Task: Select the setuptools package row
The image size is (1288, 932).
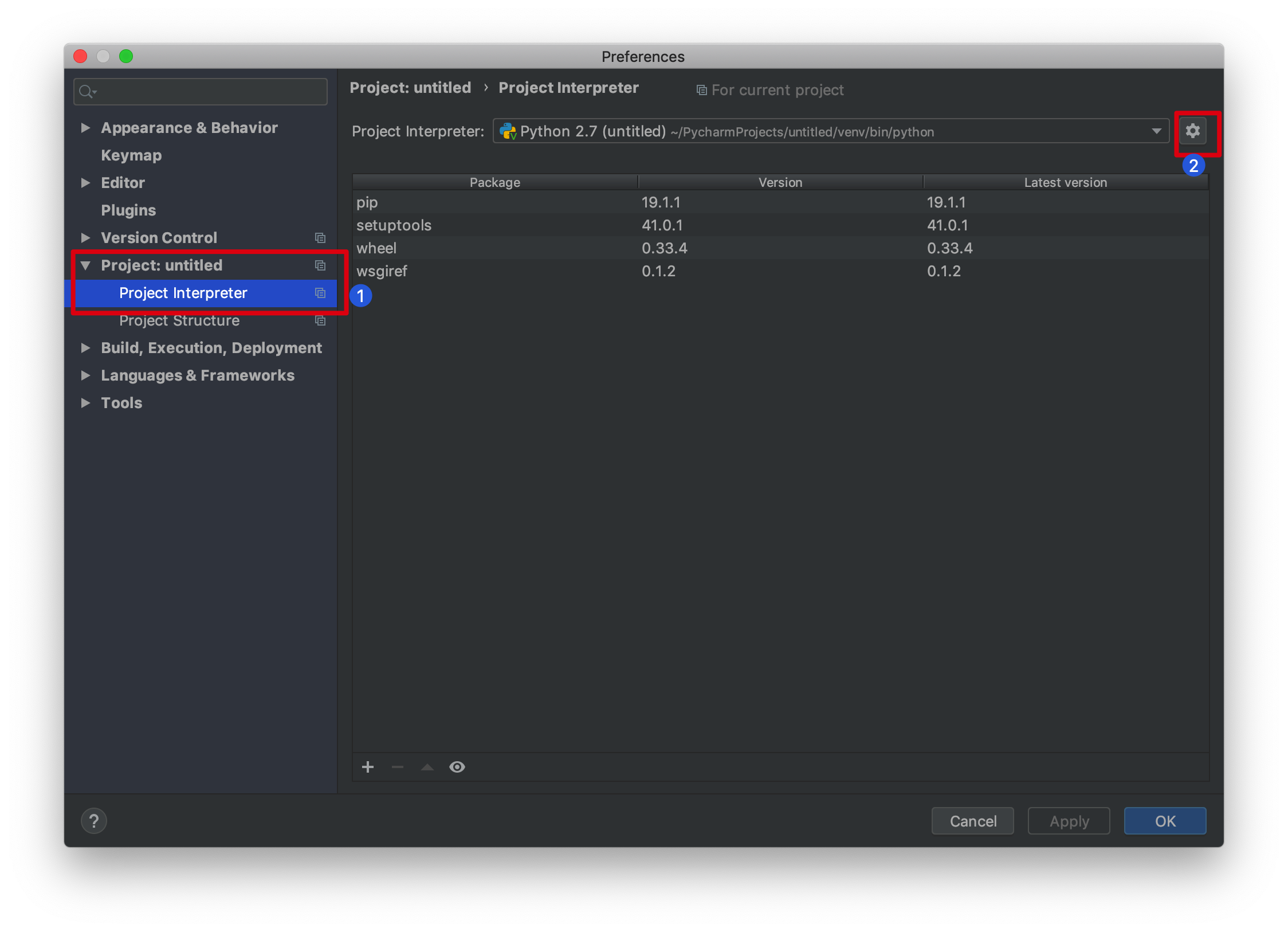Action: (780, 225)
